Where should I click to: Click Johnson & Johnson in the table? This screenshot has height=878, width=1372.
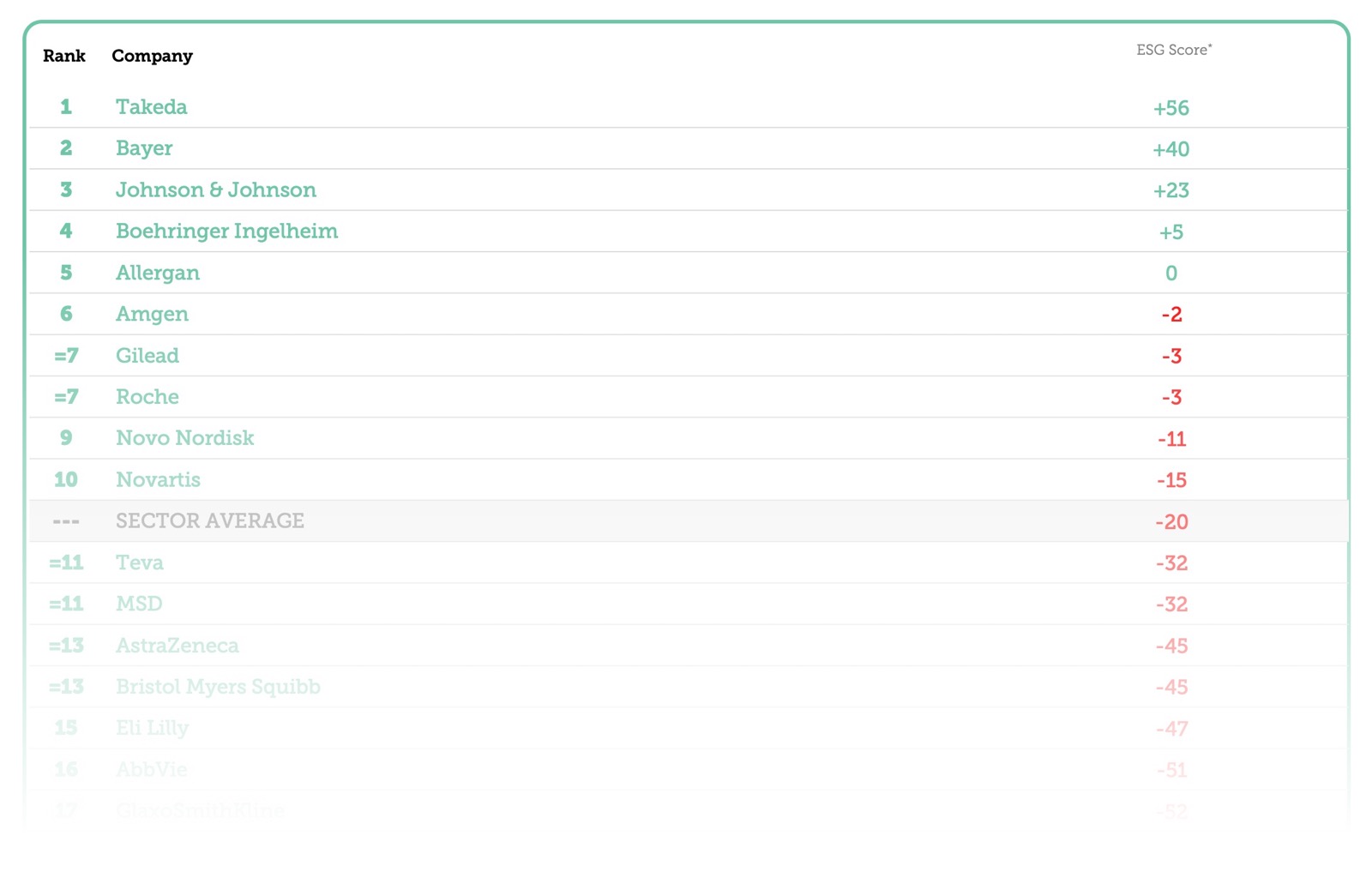point(216,189)
